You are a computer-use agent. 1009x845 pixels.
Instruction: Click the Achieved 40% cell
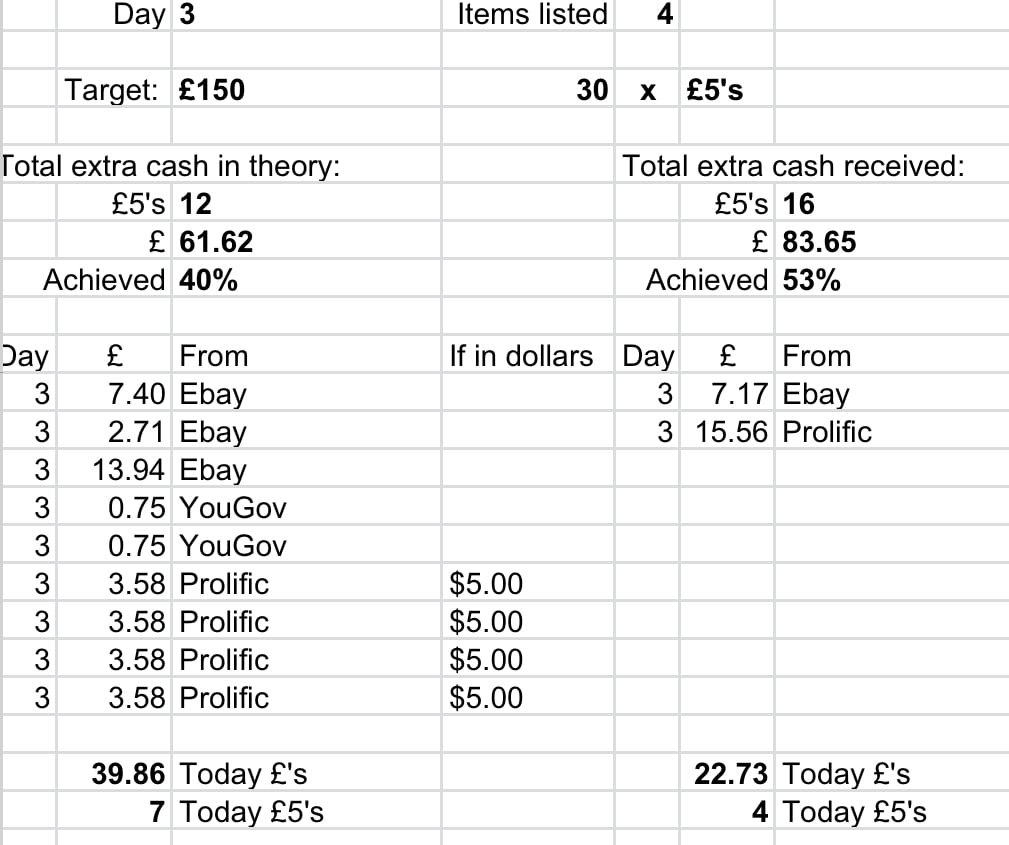(x=209, y=280)
